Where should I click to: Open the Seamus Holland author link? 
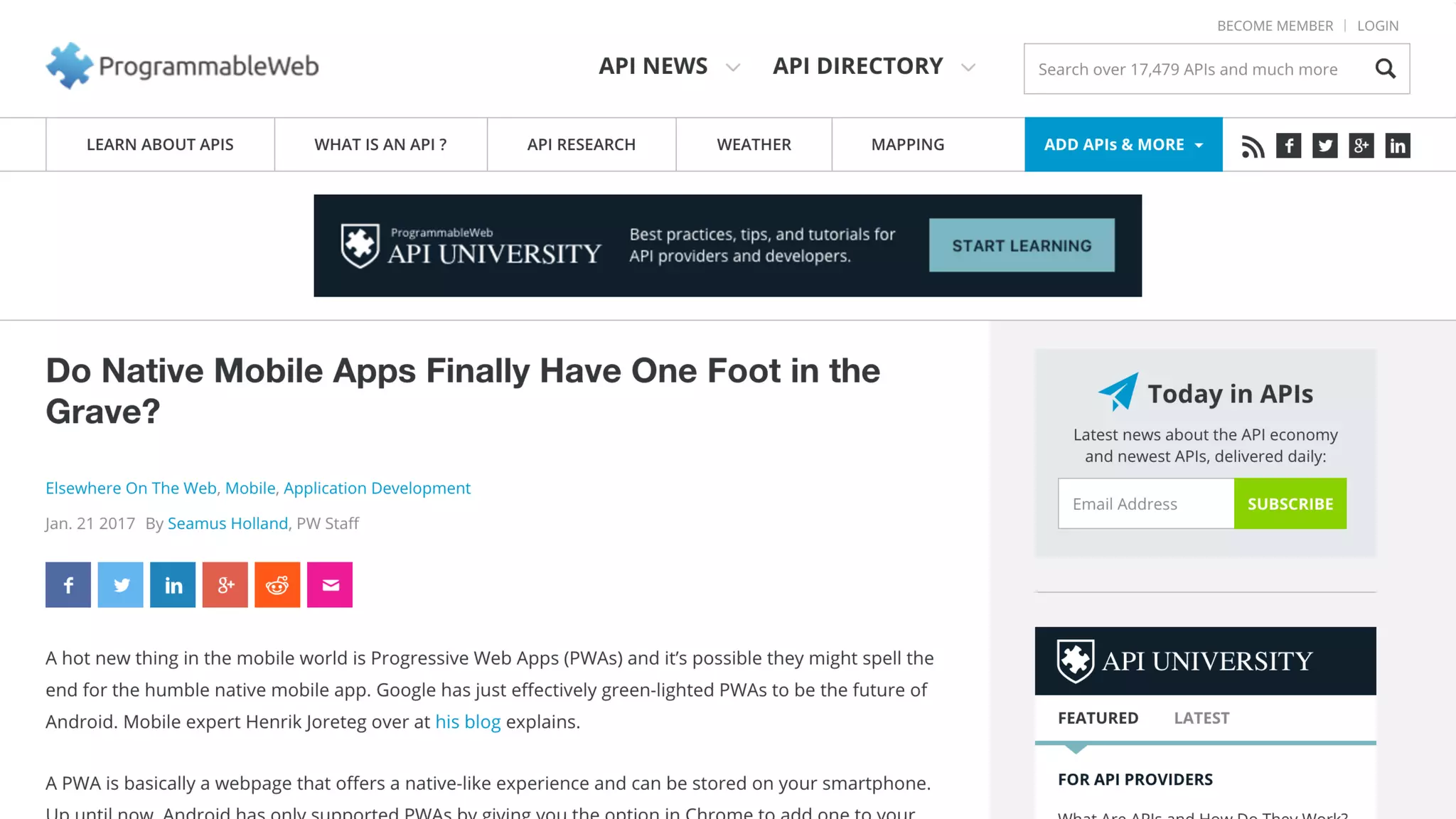[x=227, y=523]
